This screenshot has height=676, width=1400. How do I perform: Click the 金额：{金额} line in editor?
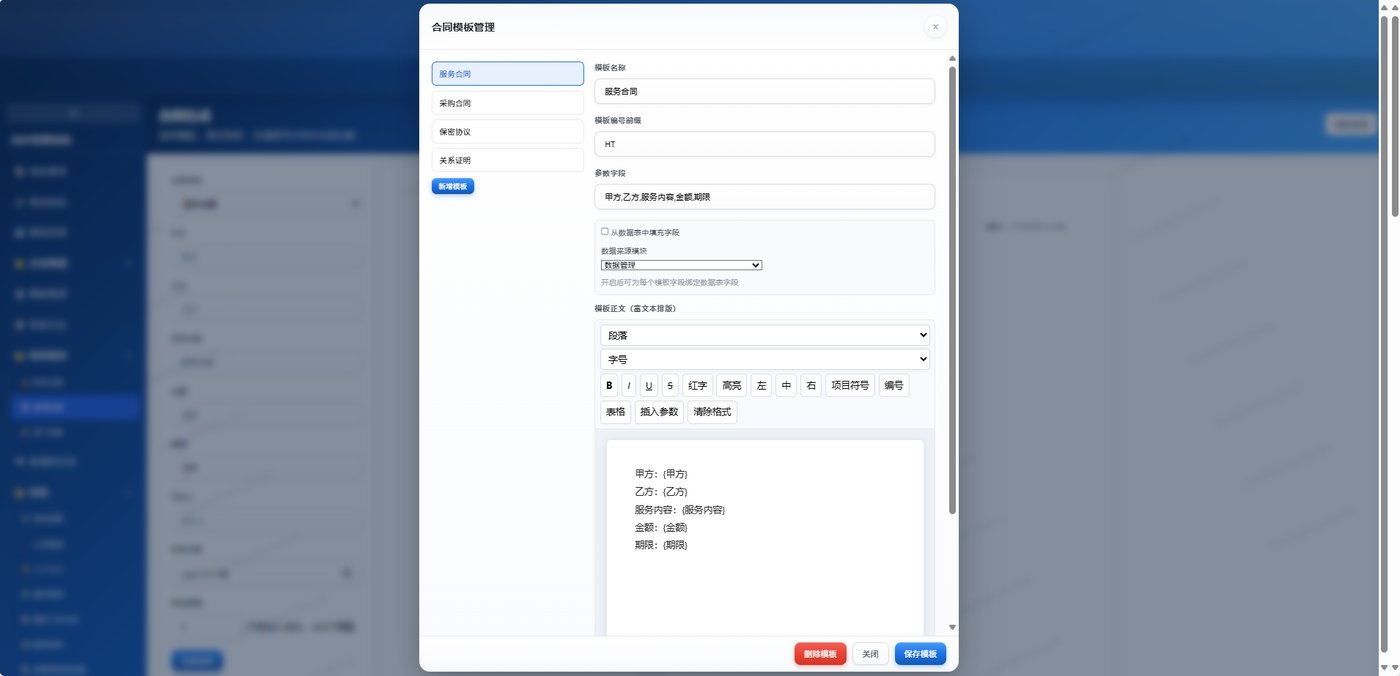tap(661, 528)
